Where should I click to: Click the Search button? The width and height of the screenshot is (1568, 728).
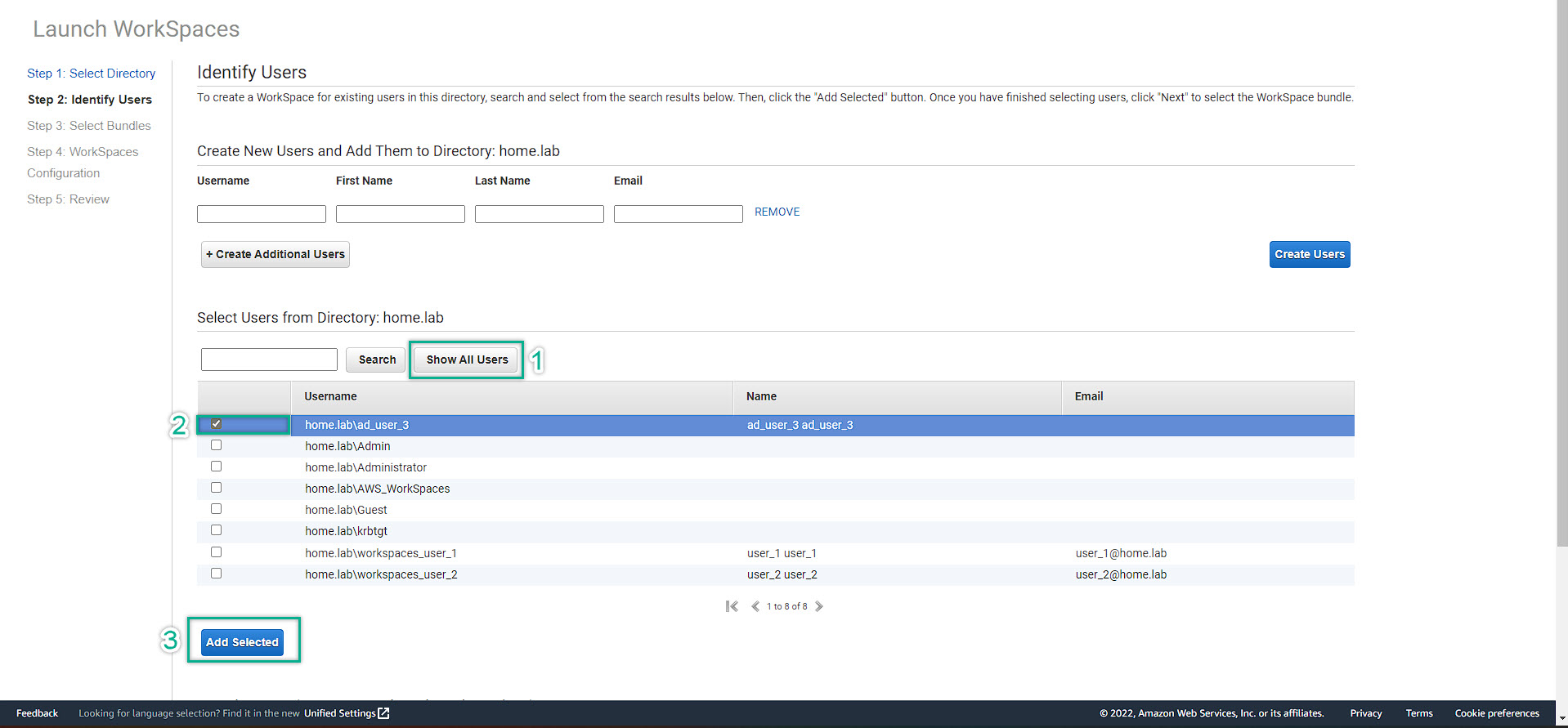(x=377, y=360)
